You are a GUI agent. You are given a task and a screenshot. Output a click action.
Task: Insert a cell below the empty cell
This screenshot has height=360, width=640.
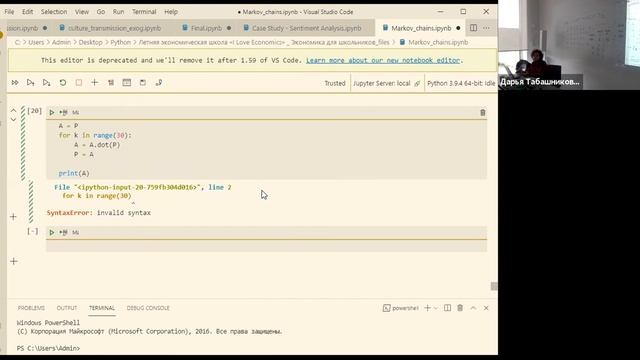coord(13,261)
